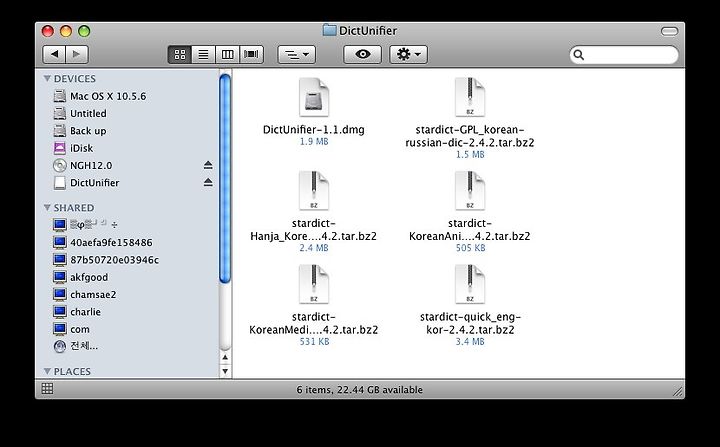Collapse the SHARED section
Screen dimensions: 720x447
pos(47,208)
